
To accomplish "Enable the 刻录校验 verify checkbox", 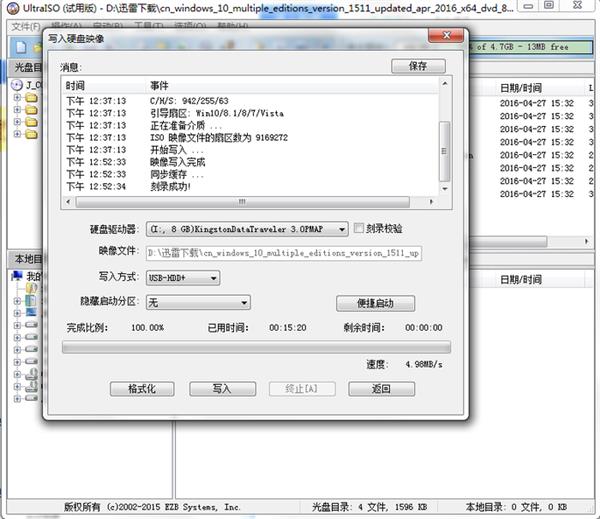I will pyautogui.click(x=359, y=228).
